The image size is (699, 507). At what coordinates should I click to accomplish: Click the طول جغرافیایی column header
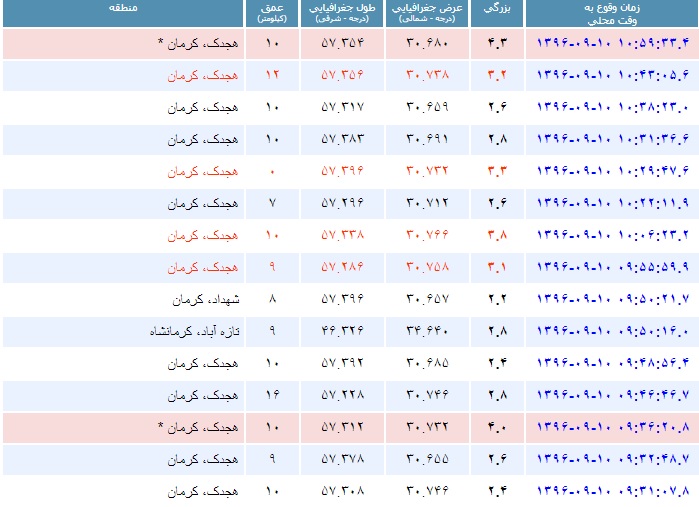[342, 14]
